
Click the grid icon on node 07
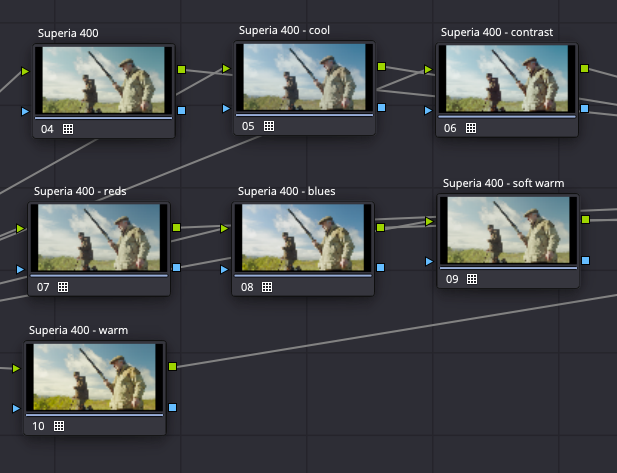click(63, 287)
